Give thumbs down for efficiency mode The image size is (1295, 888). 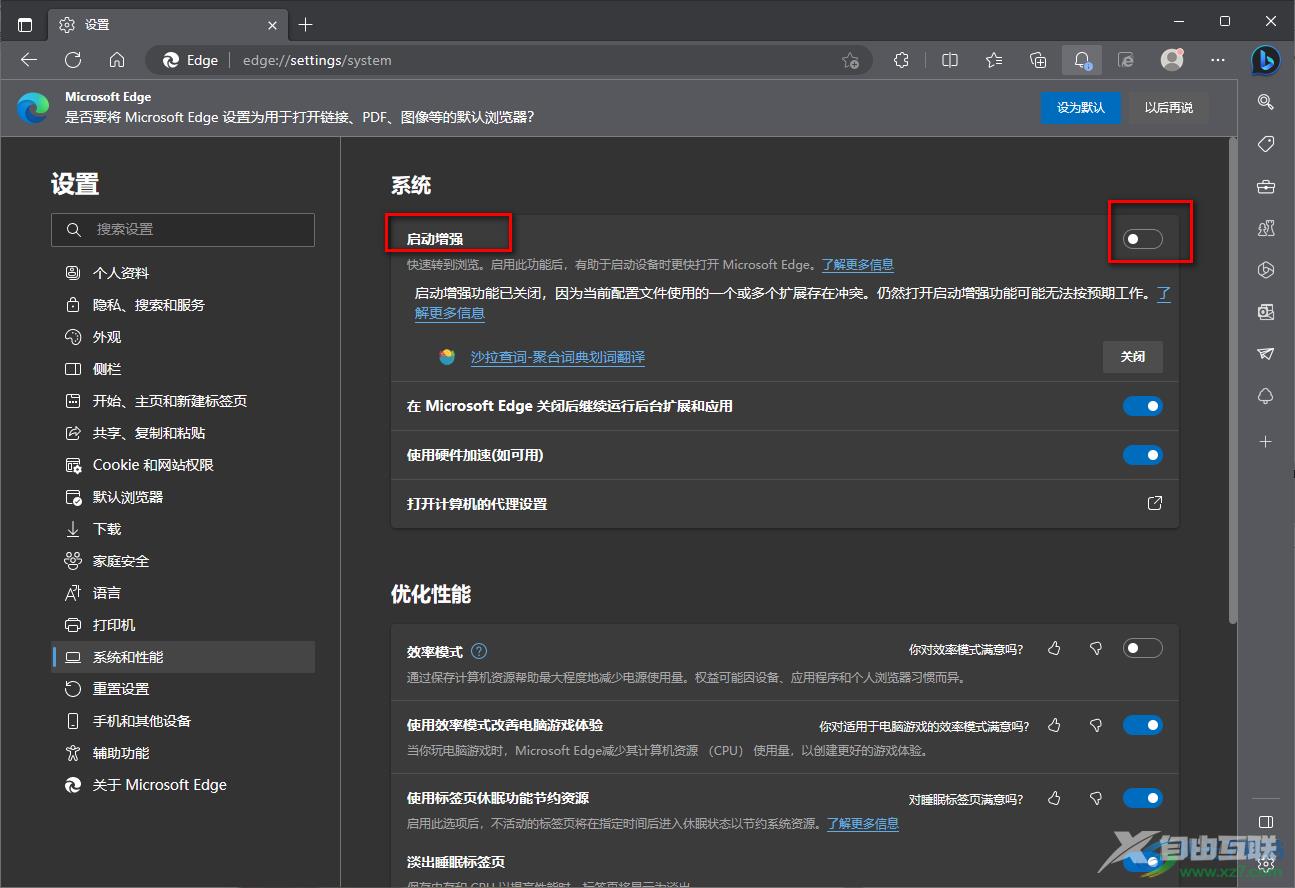click(x=1095, y=649)
